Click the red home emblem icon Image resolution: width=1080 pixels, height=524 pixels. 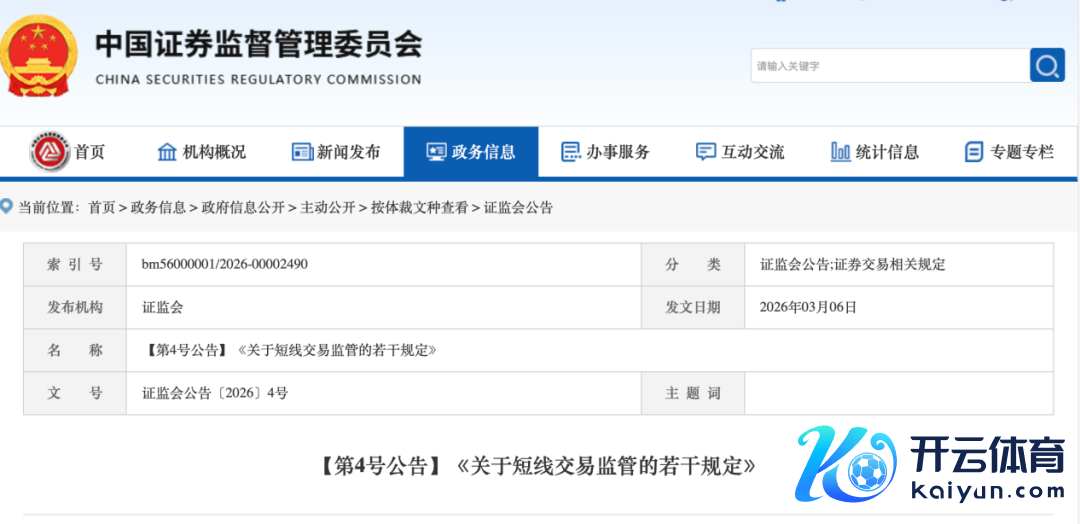point(49,152)
